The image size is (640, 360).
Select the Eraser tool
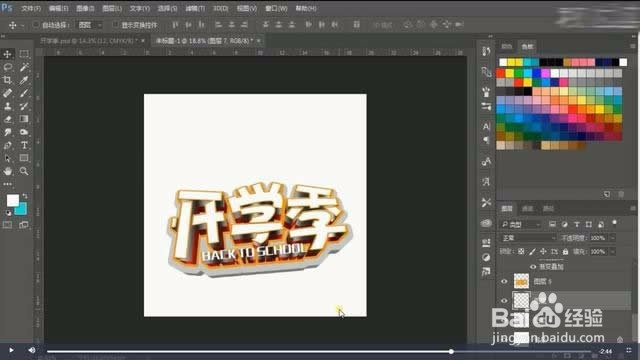[x=7, y=119]
